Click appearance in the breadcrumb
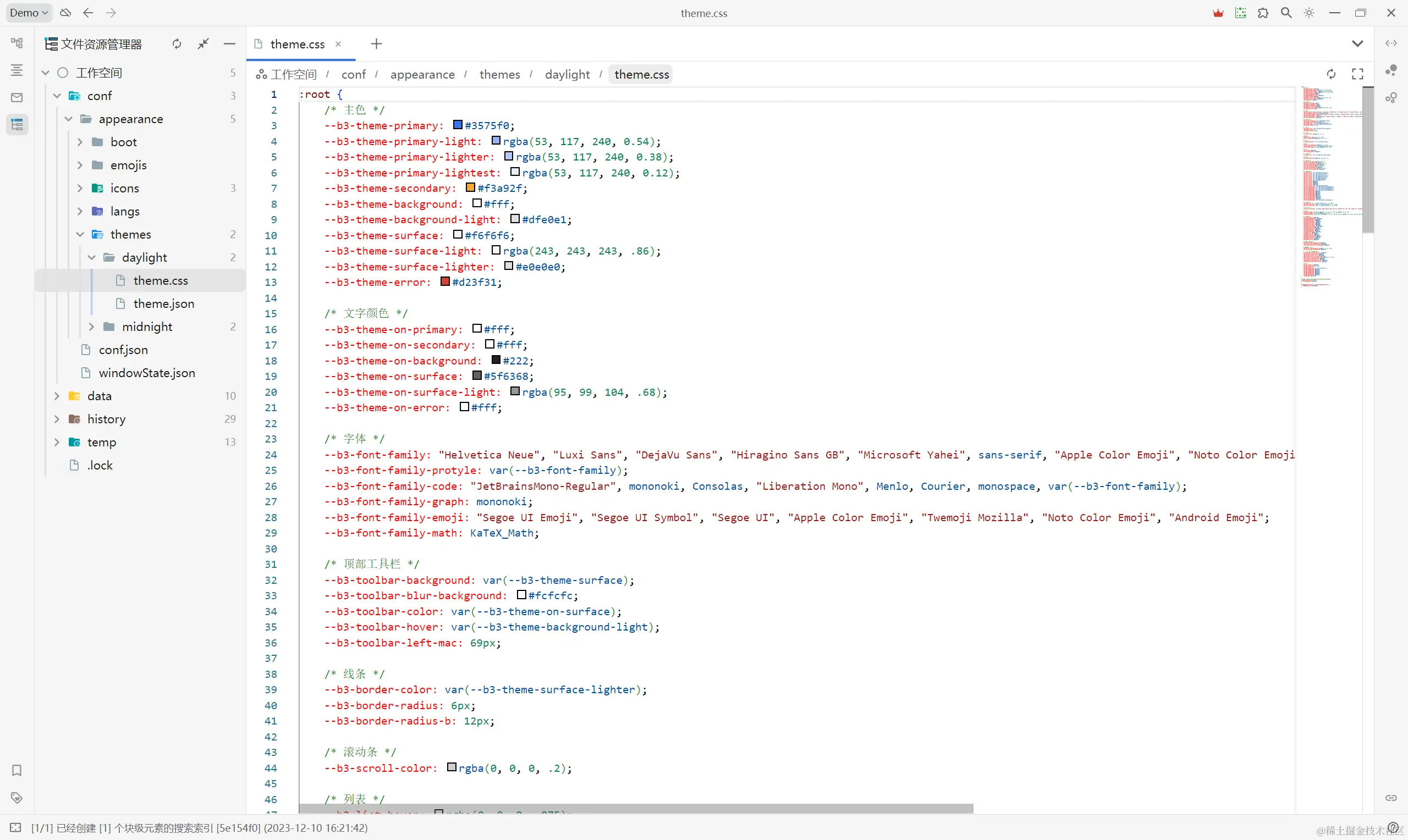The width and height of the screenshot is (1408, 840). pyautogui.click(x=422, y=74)
